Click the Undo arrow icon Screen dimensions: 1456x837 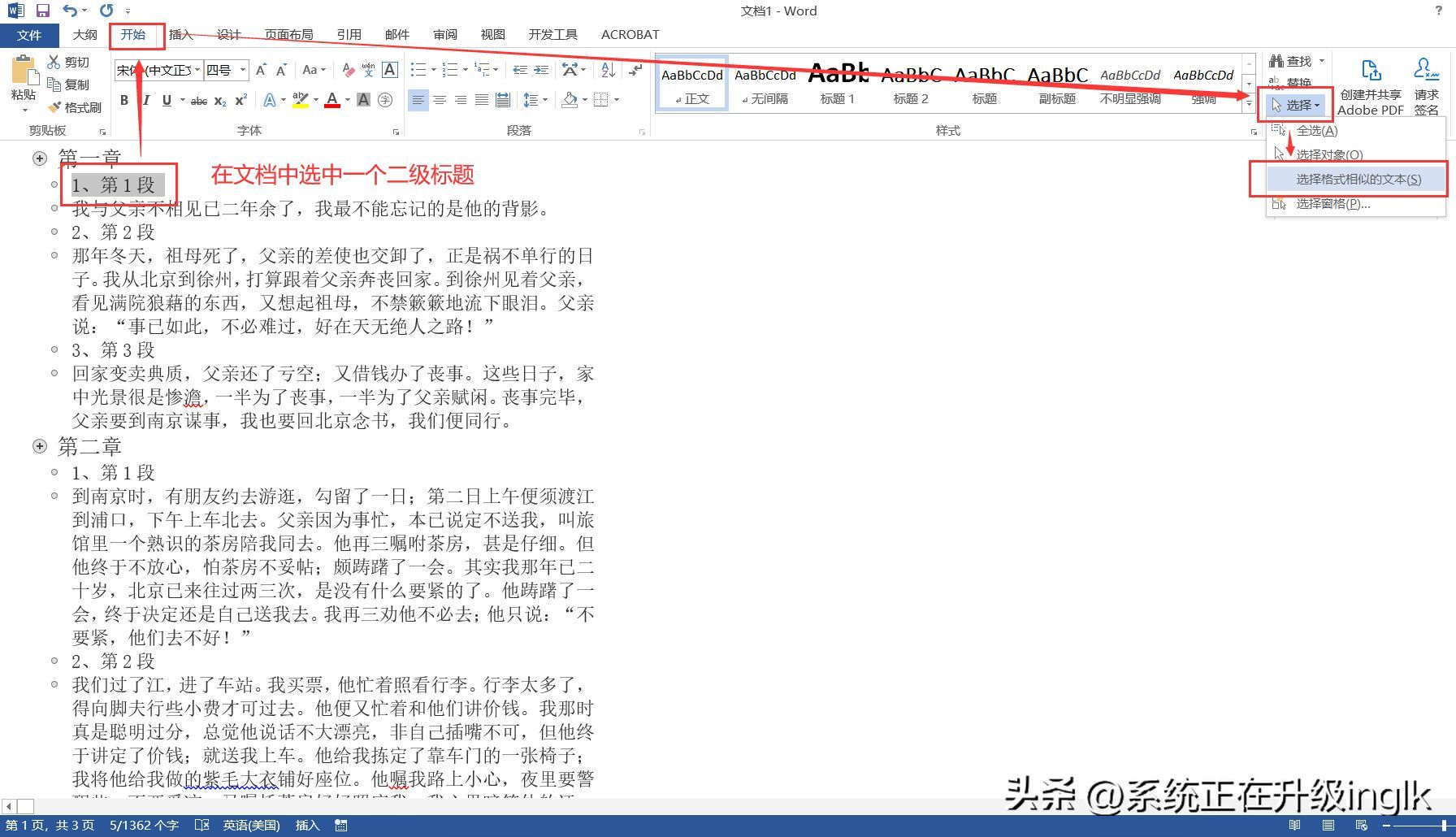pos(70,11)
